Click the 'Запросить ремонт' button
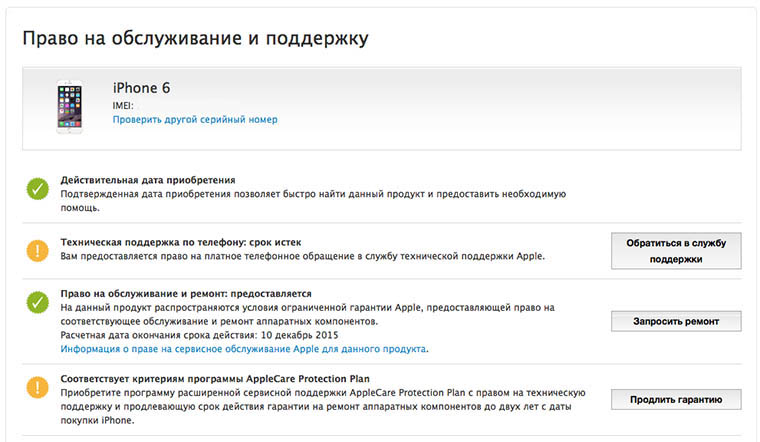 coord(676,321)
